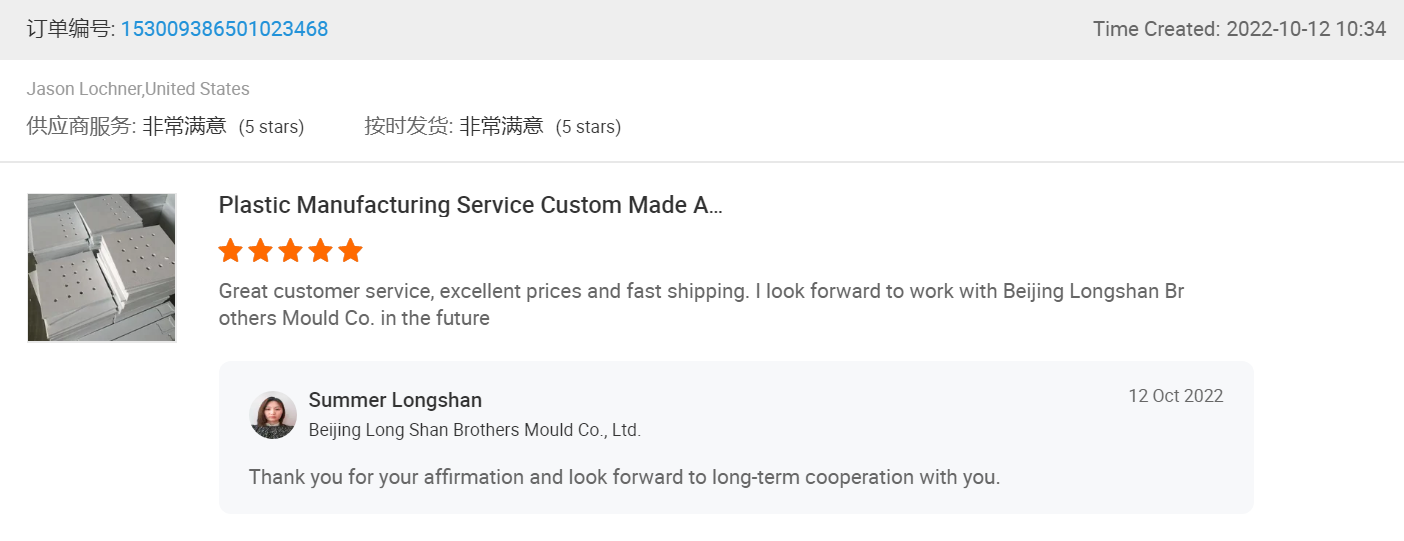Click the supplier's thank-you reply message

624,477
